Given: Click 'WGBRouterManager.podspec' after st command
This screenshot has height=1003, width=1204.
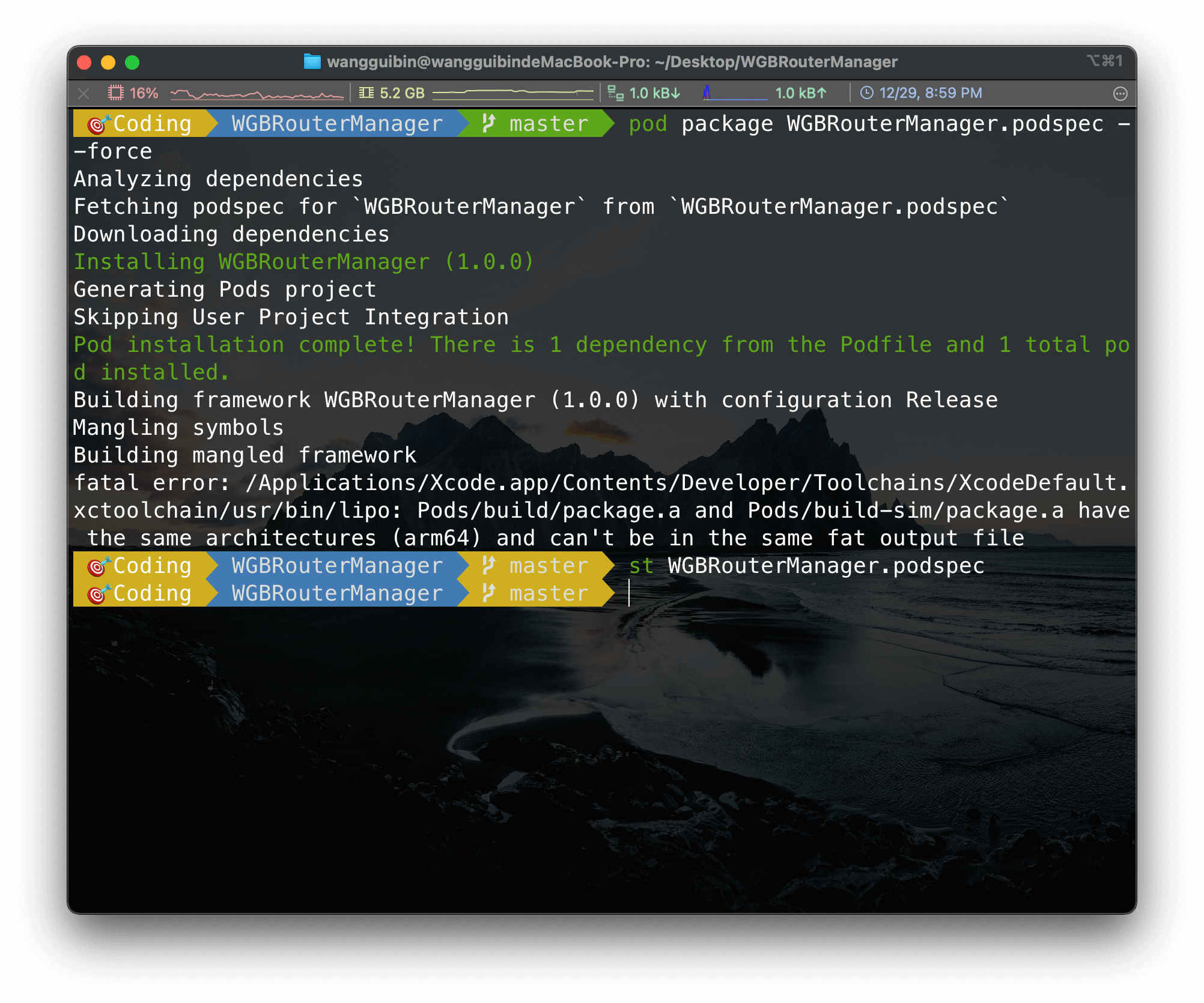Looking at the screenshot, I should click(x=826, y=566).
